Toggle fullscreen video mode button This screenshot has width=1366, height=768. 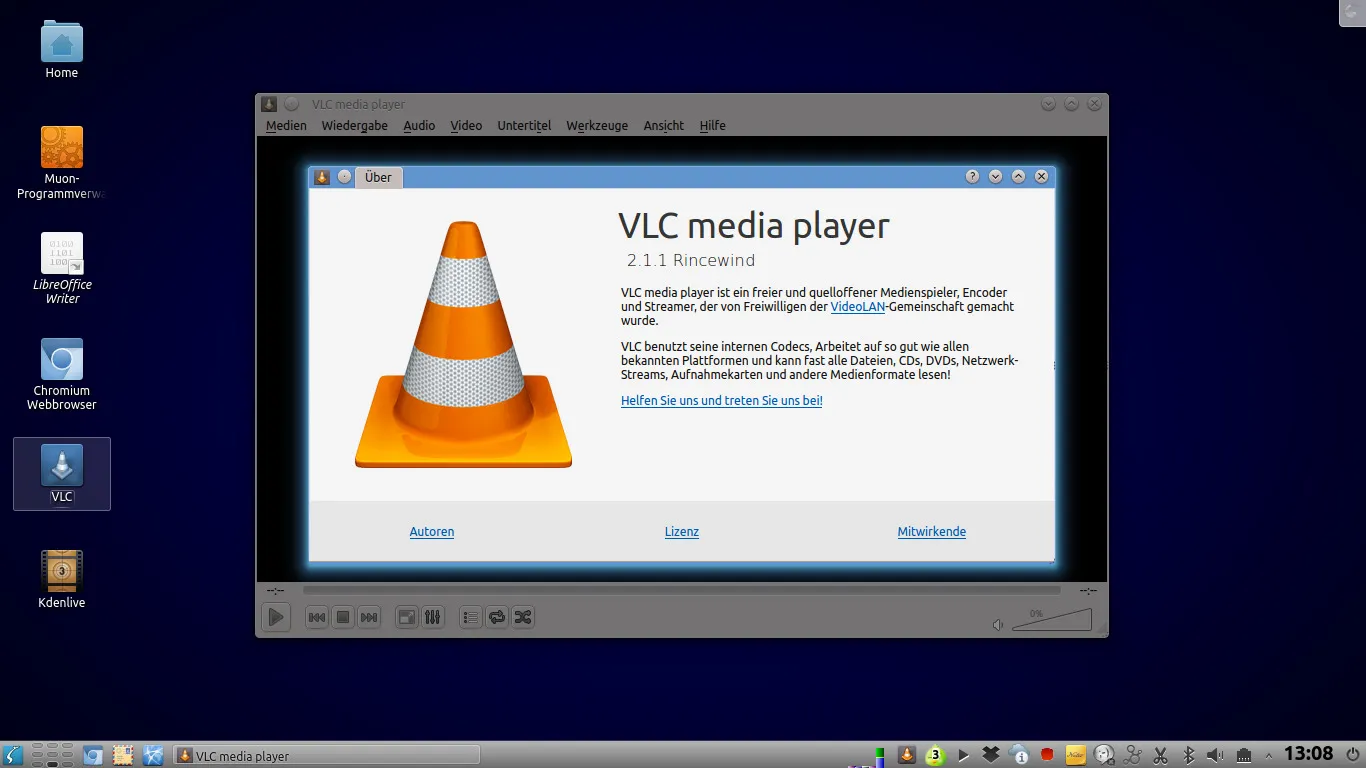pos(406,617)
